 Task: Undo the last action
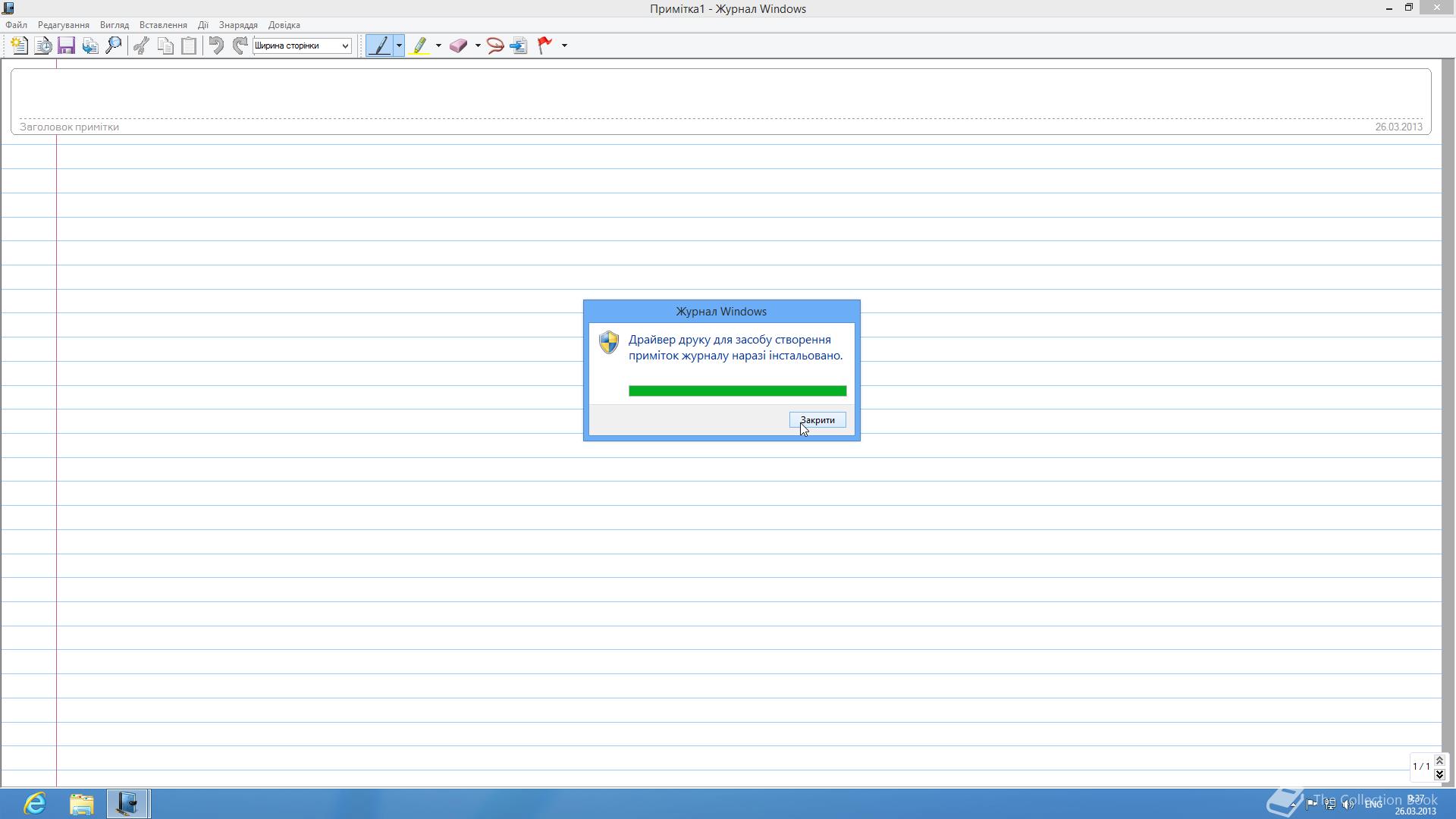tap(216, 45)
